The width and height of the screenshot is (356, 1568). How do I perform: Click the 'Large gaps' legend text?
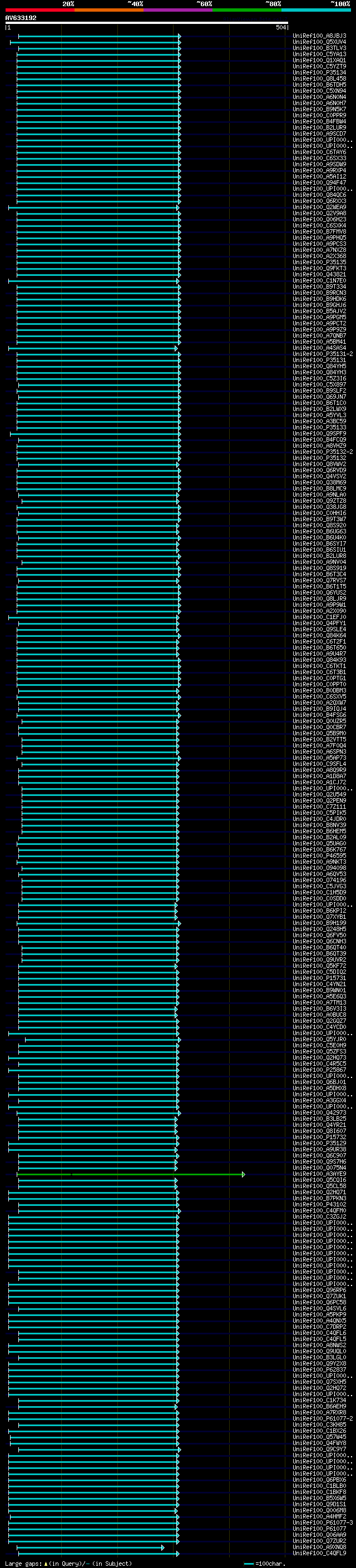[68, 1564]
